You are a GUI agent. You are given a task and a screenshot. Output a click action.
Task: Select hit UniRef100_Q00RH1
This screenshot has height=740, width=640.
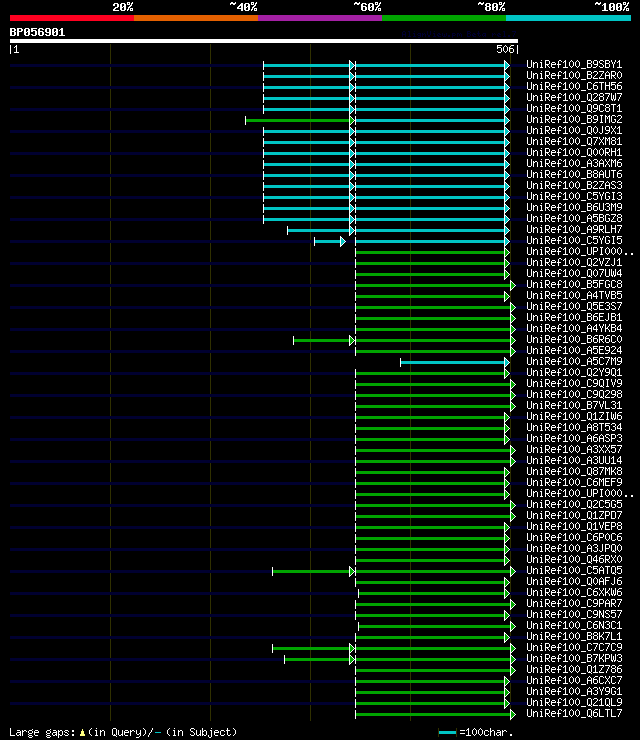click(574, 152)
